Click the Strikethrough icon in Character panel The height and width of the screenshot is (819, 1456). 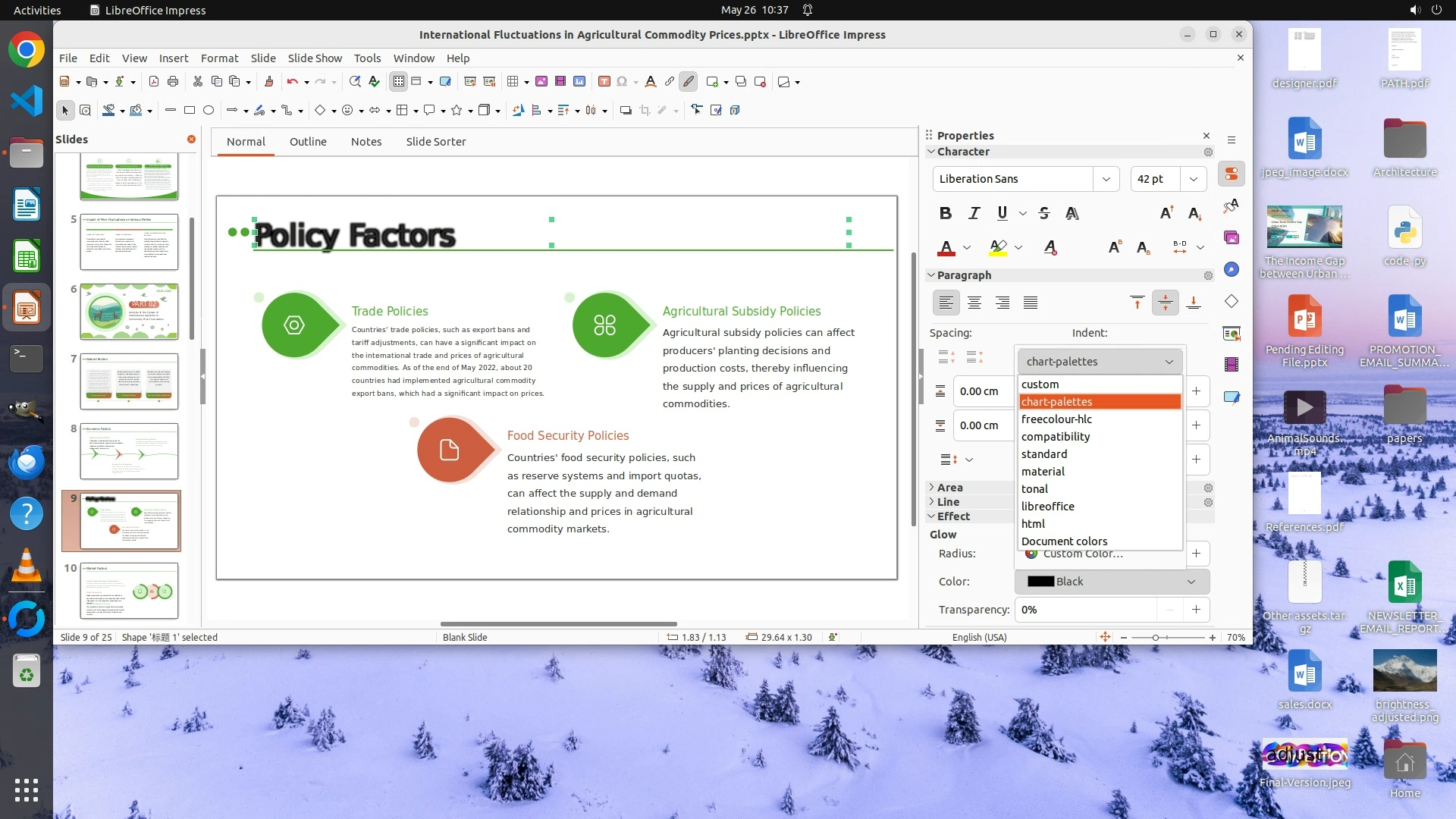1044,213
